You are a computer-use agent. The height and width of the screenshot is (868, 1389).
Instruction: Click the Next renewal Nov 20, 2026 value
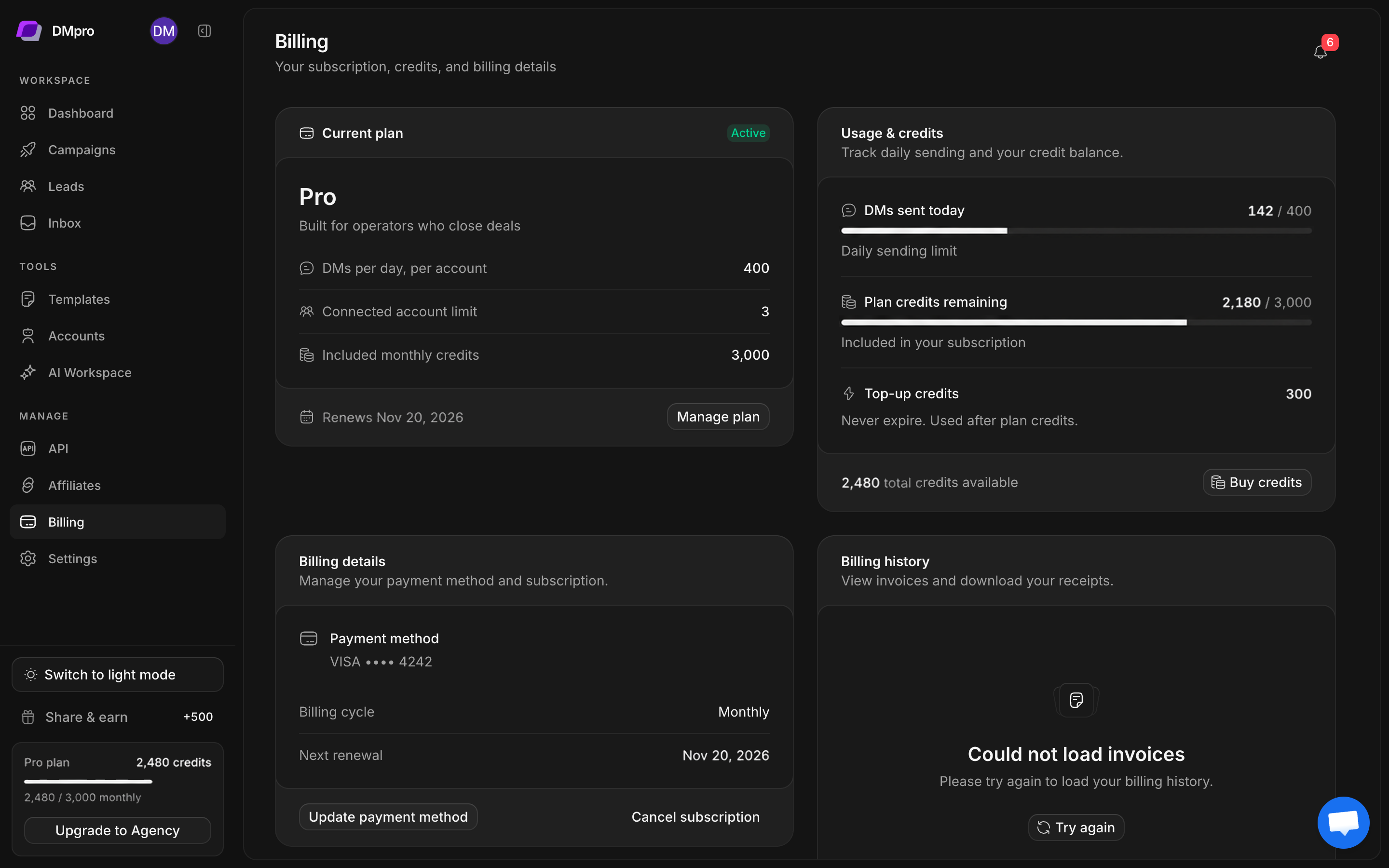725,756
